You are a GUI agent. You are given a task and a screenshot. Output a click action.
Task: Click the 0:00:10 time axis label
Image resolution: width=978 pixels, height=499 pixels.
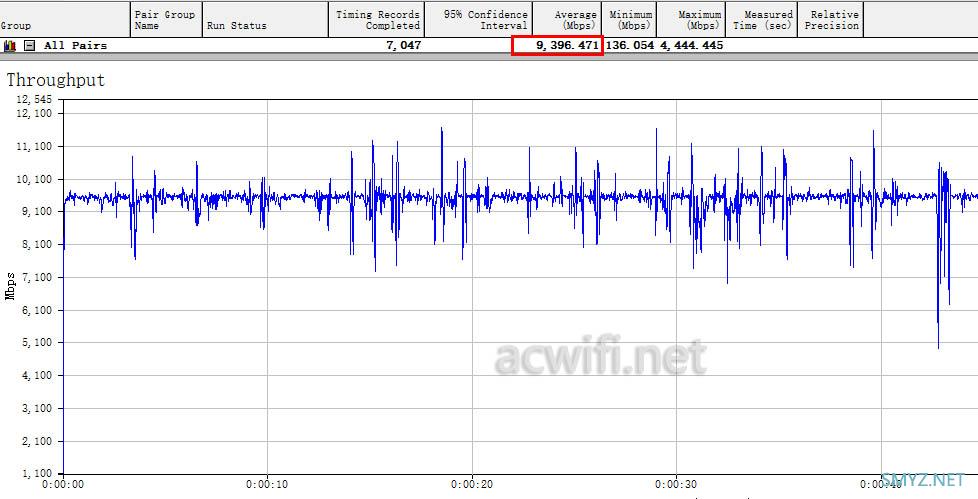click(x=267, y=484)
